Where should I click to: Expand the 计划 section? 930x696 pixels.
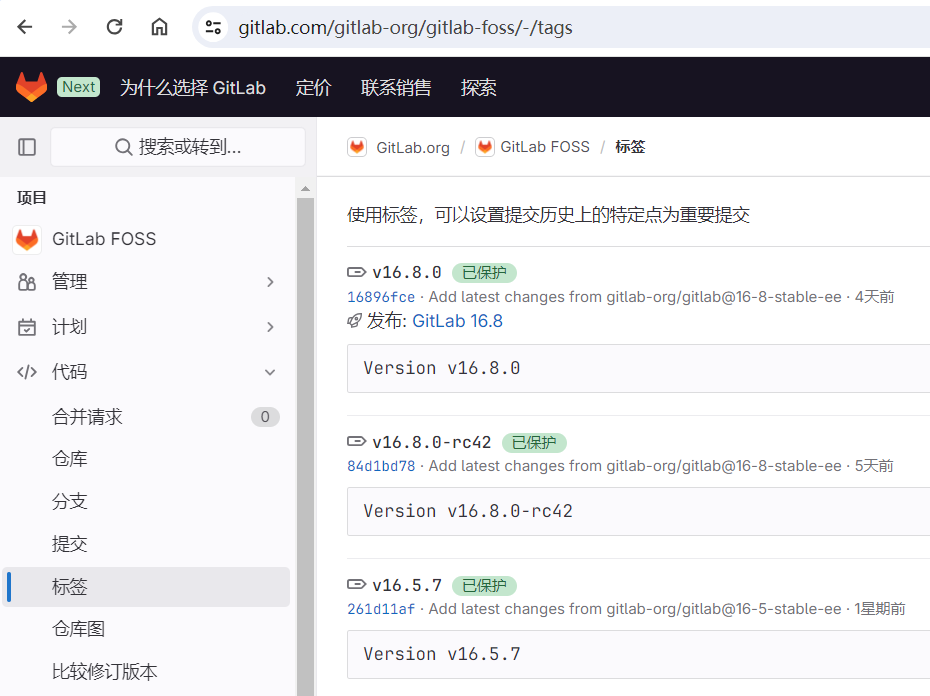269,326
